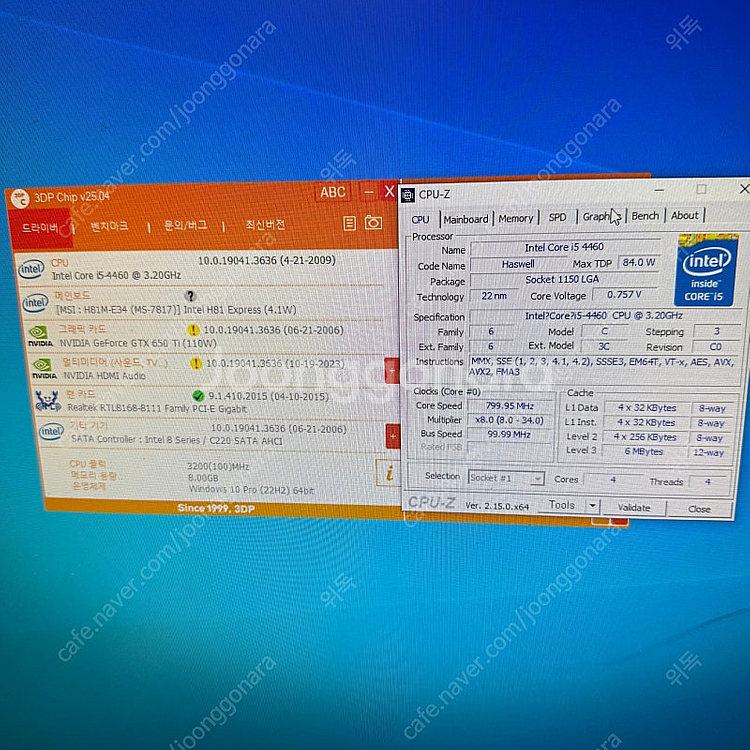Switch to the Mainboard tab in CPU-Z
The image size is (750, 750).
tap(466, 219)
